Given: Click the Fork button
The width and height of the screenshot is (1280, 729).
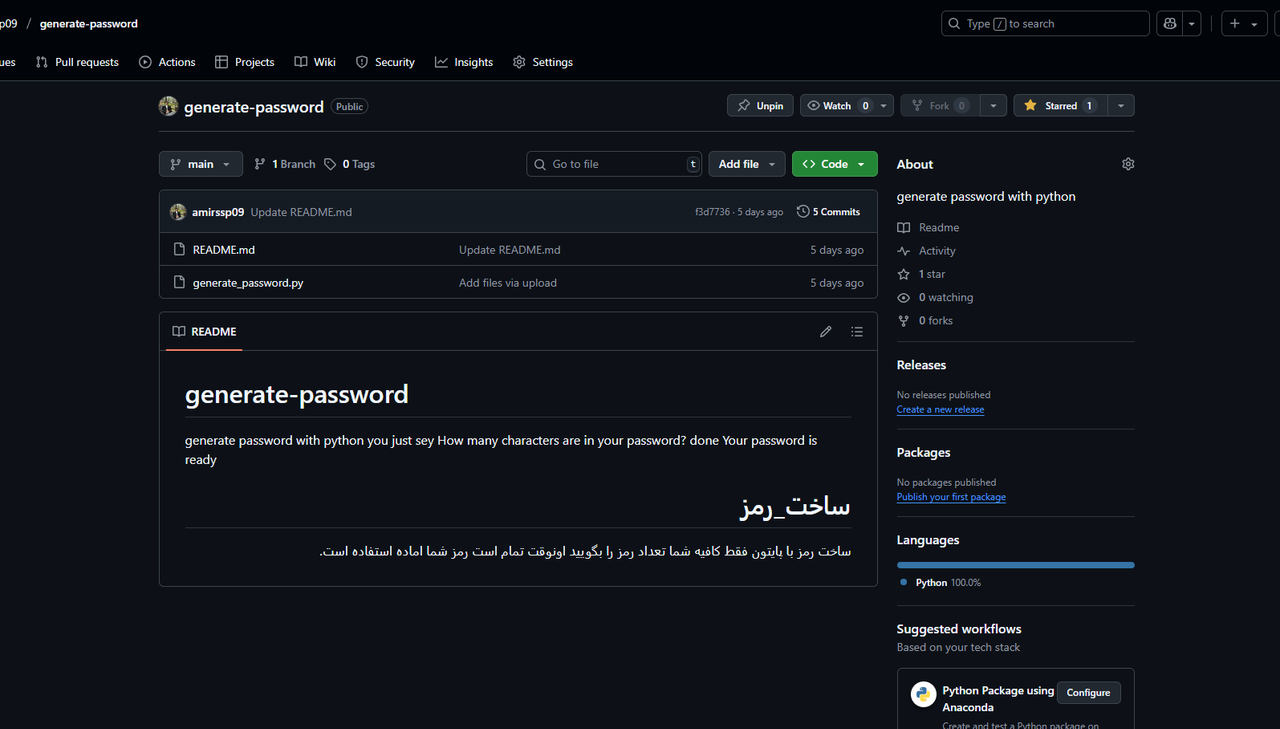Looking at the screenshot, I should coord(939,106).
